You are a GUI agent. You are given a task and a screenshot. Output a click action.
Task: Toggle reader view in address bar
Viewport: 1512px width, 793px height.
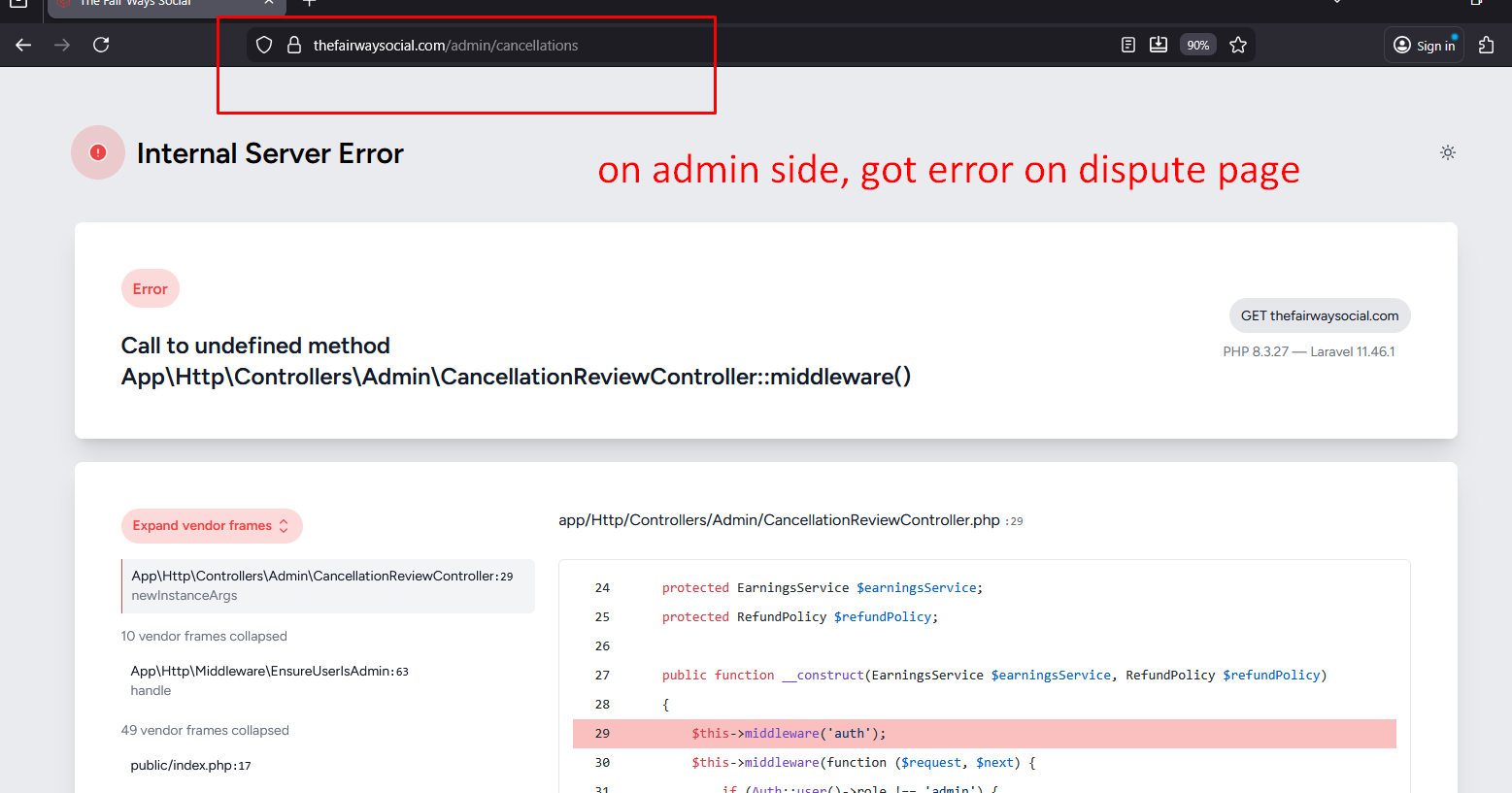pyautogui.click(x=1127, y=46)
